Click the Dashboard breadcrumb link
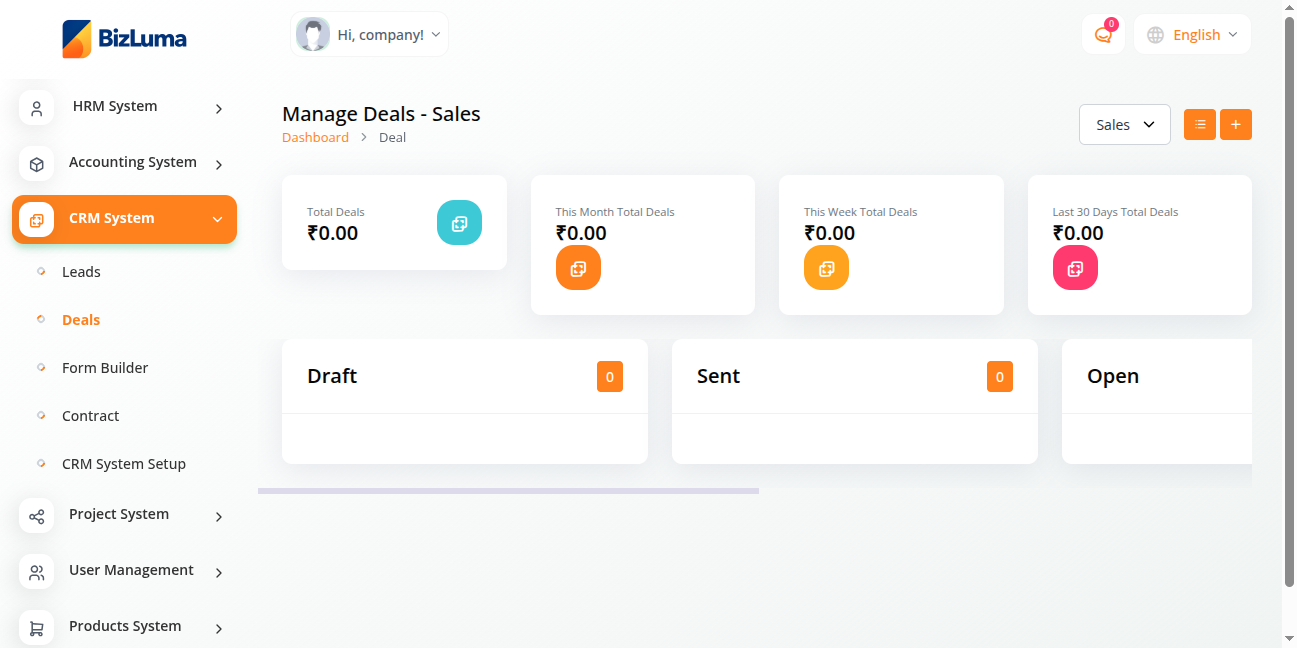This screenshot has width=1297, height=648. coord(315,138)
